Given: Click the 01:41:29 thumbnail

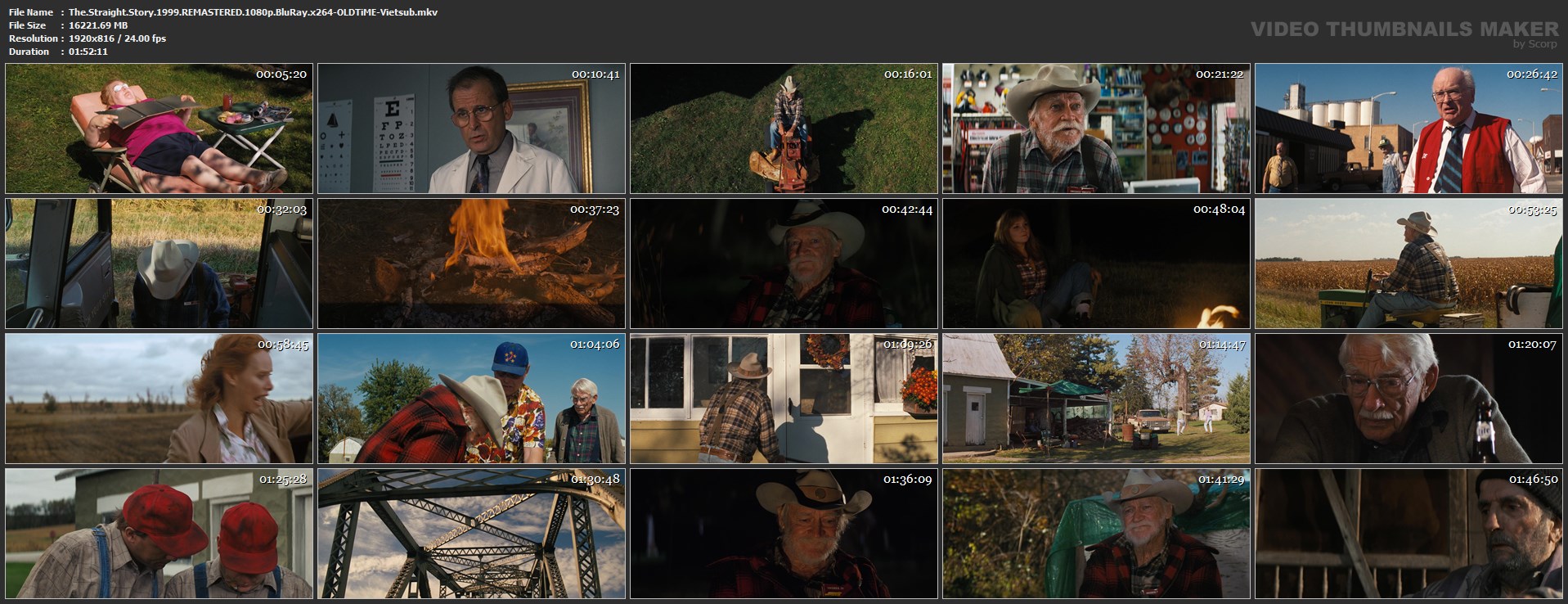Looking at the screenshot, I should coord(1096,534).
